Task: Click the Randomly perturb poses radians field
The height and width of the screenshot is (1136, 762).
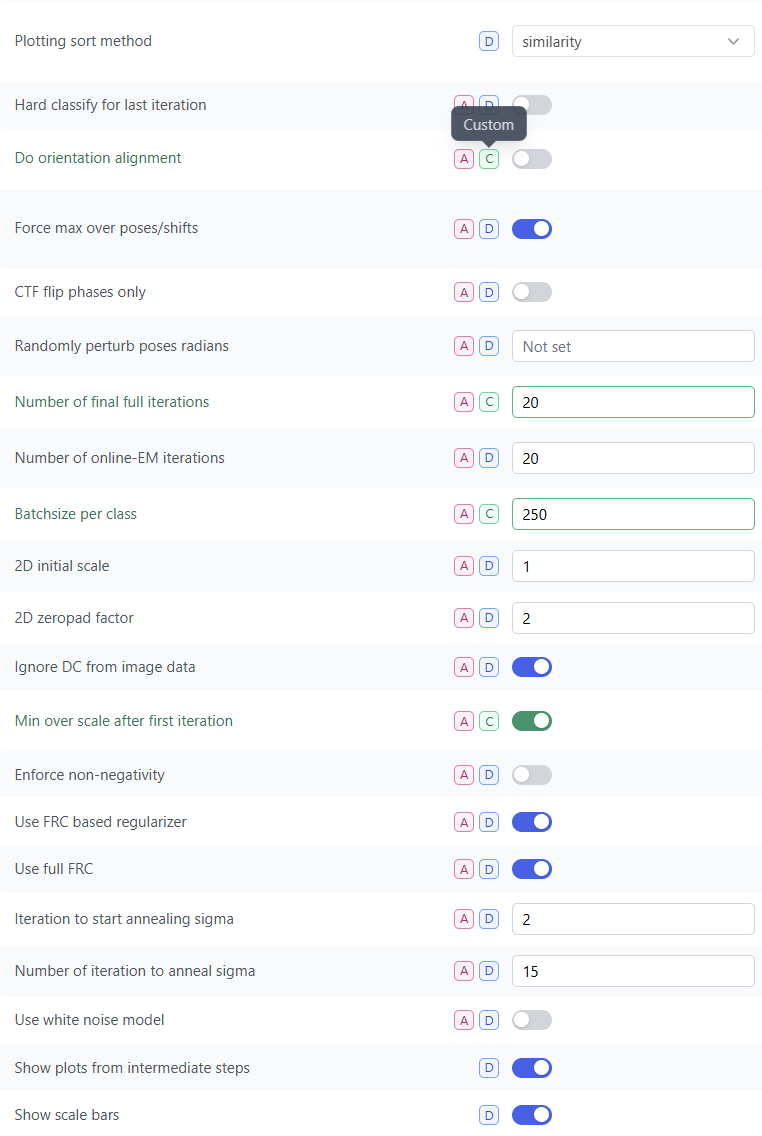Action: (x=633, y=346)
